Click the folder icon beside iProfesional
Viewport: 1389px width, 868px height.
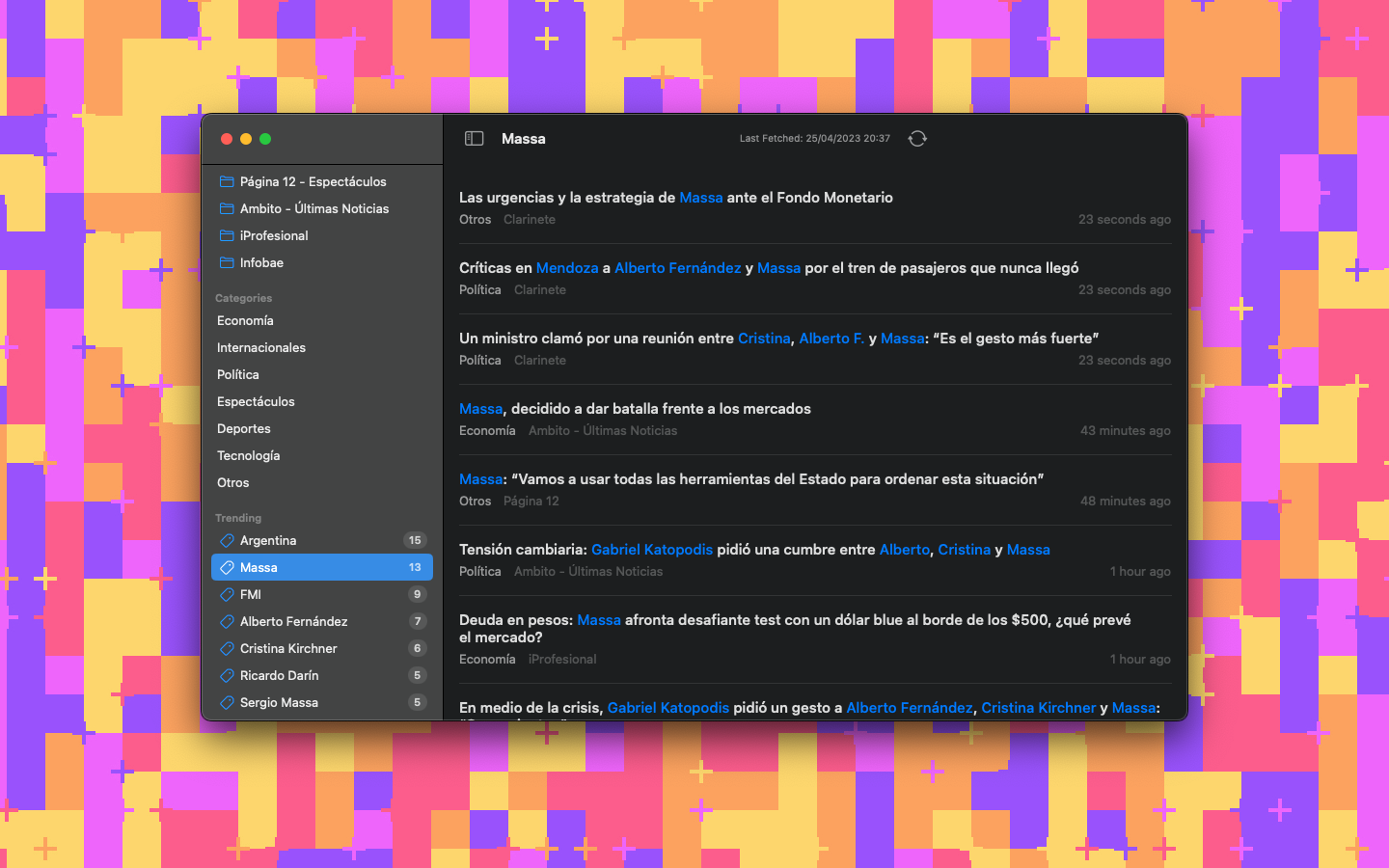227,235
